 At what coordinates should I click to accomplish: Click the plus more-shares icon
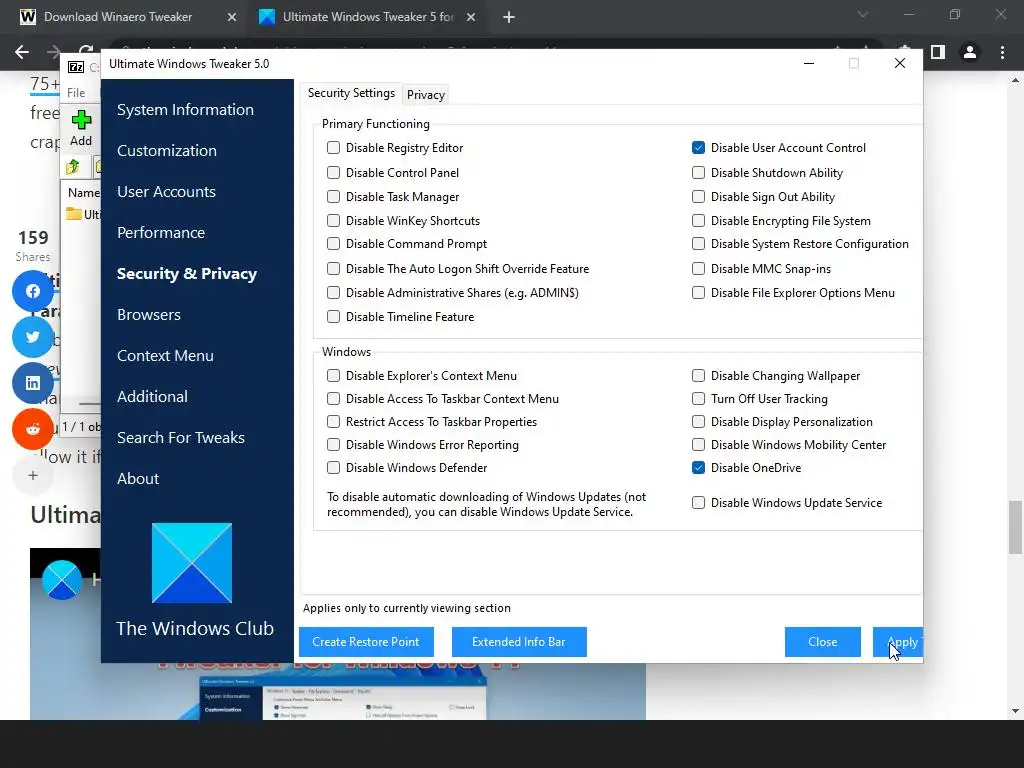(x=33, y=475)
